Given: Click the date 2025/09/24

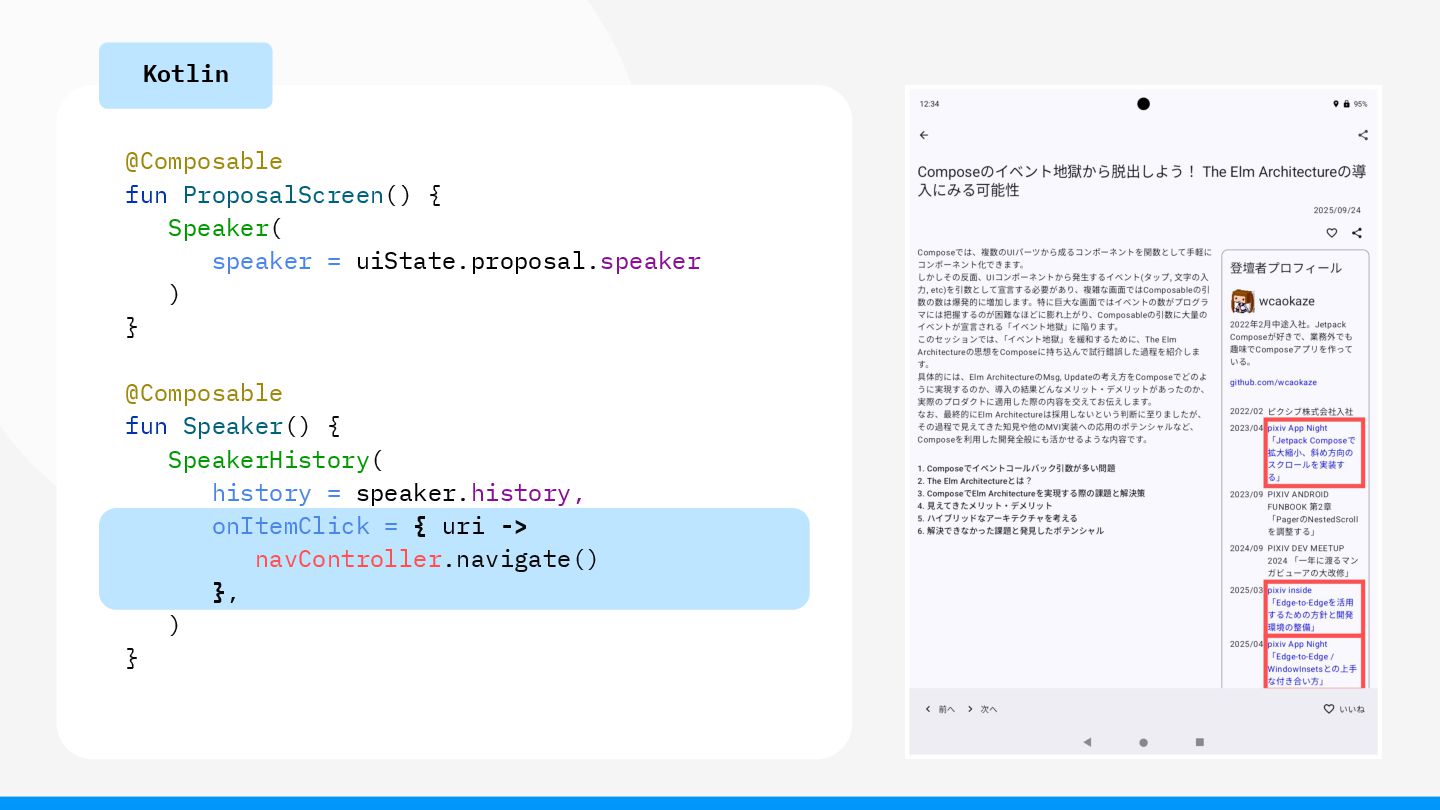Looking at the screenshot, I should point(1337,210).
